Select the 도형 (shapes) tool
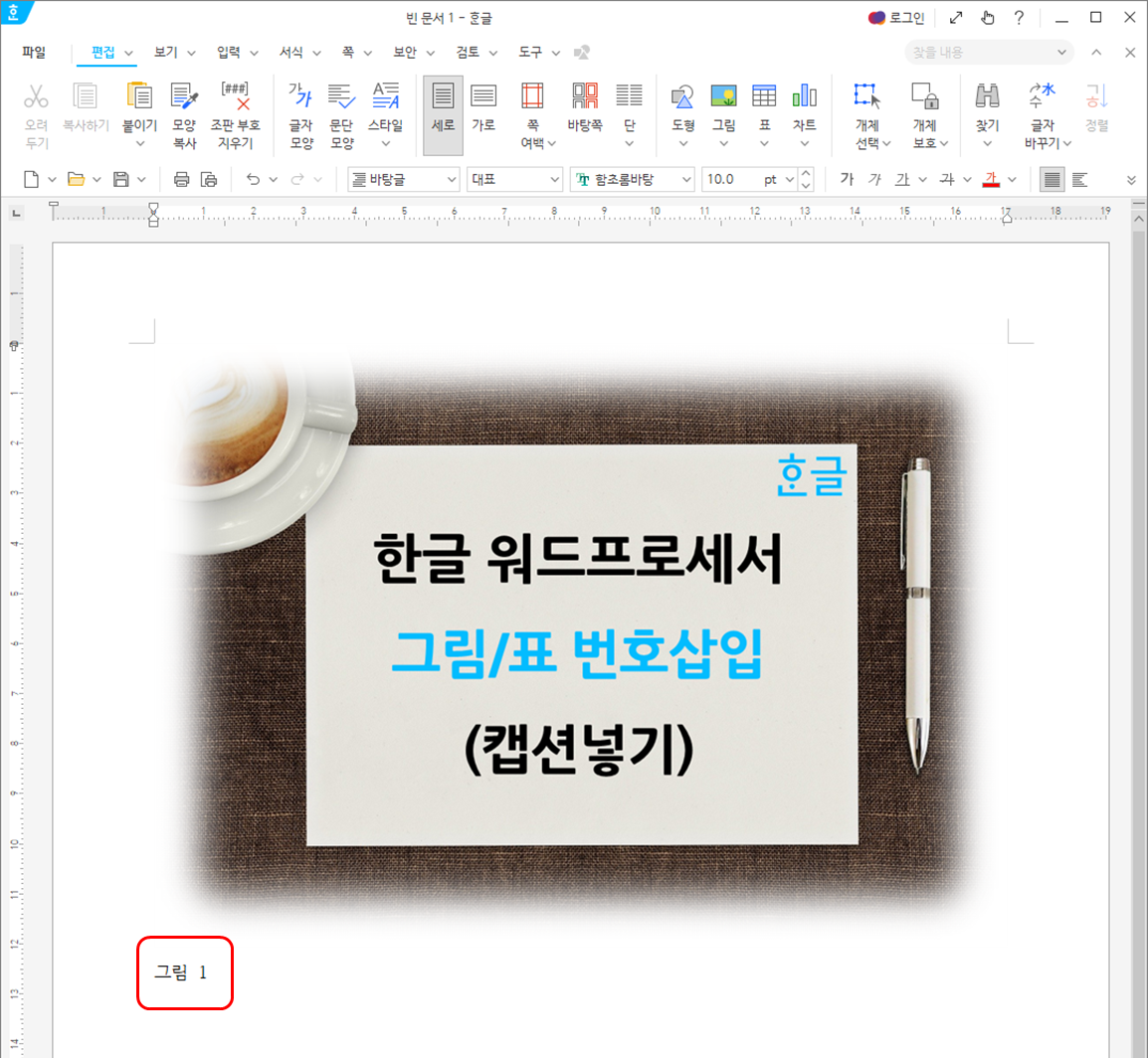Viewport: 1148px width, 1058px height. click(x=682, y=109)
